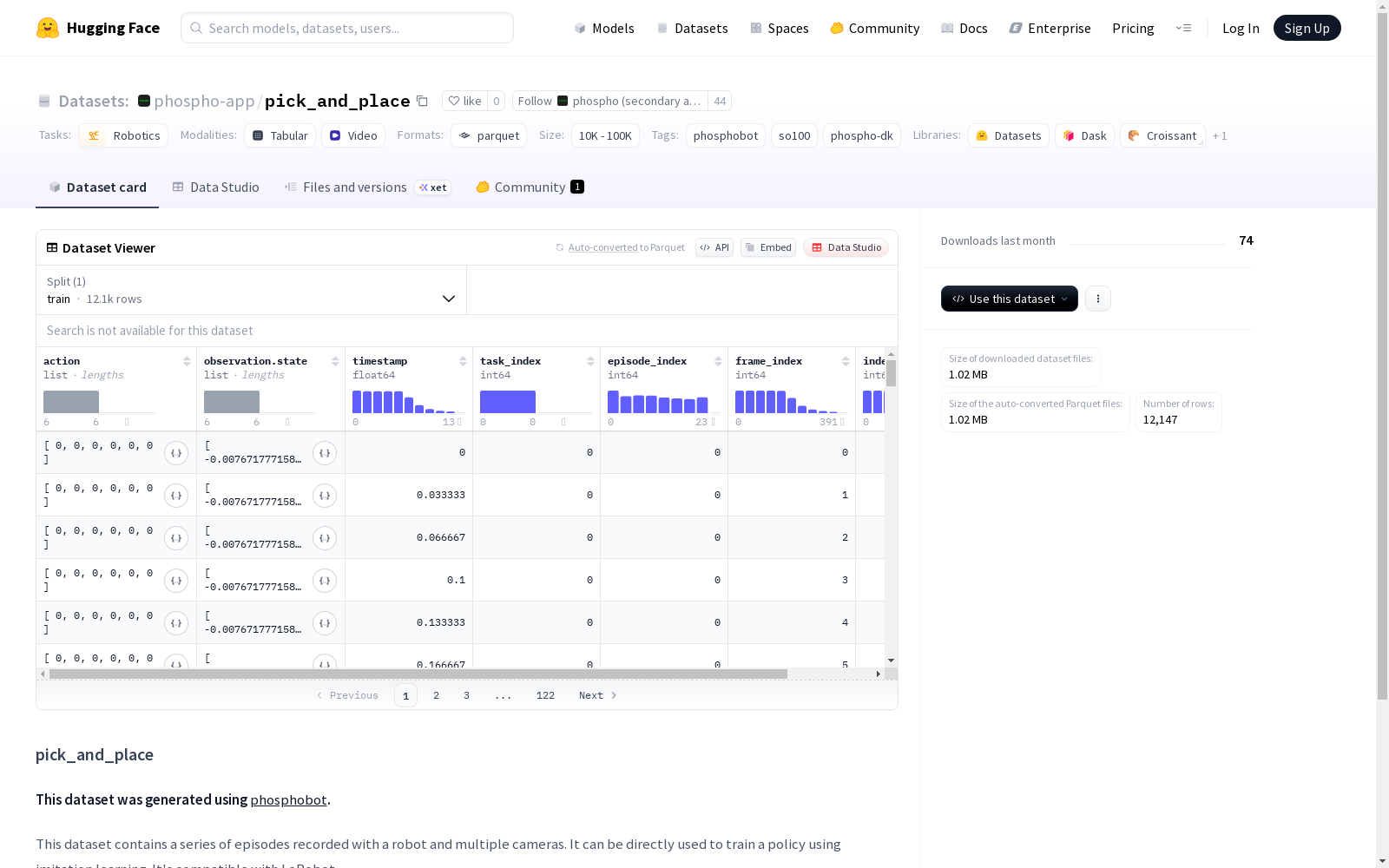Click the phospho-app organization avatar icon
The width and height of the screenshot is (1389, 868).
144,101
